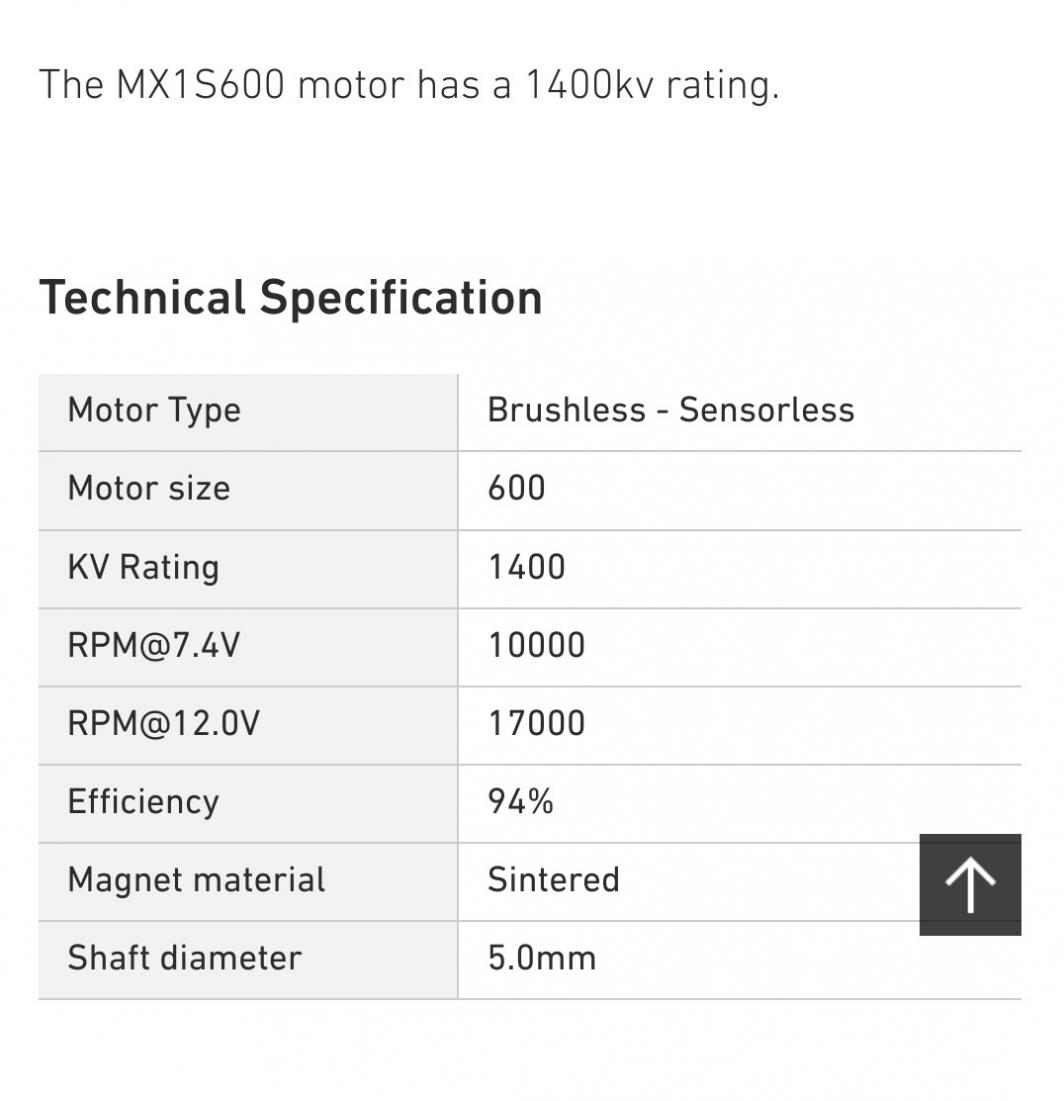Click the 17000 RPM value

536,723
